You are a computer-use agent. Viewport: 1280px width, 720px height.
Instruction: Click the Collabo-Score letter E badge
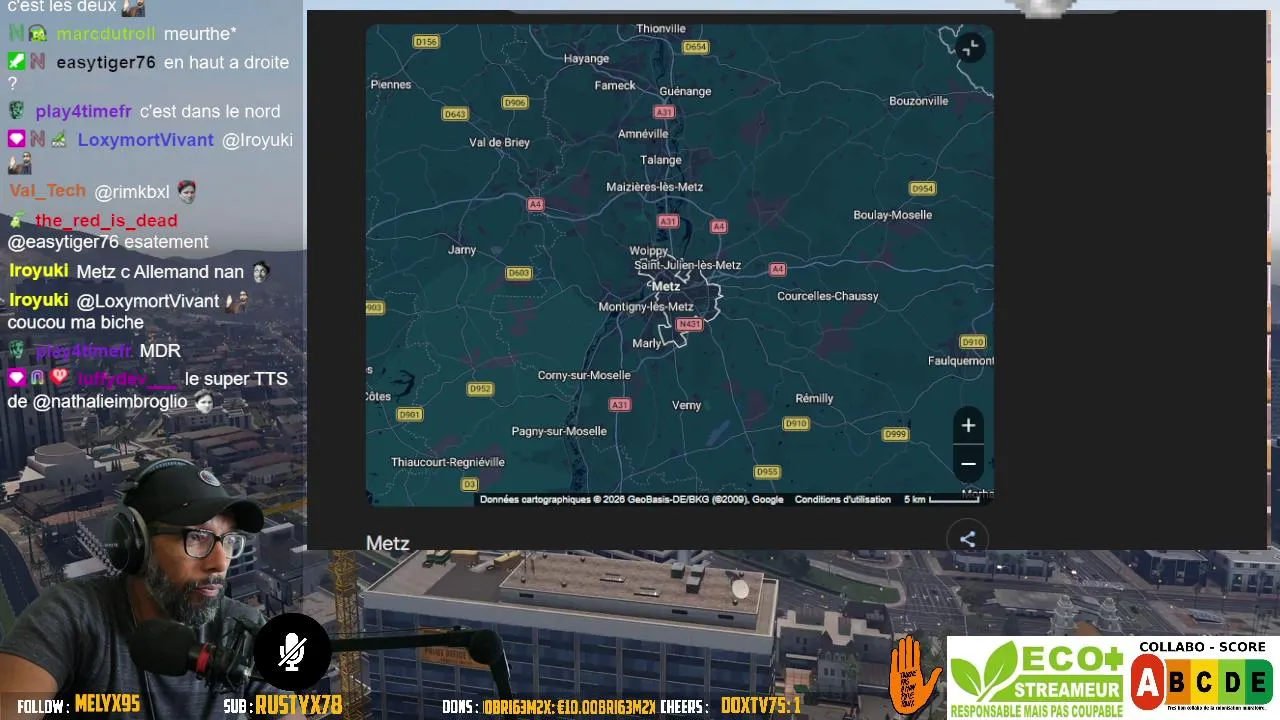coord(1260,684)
